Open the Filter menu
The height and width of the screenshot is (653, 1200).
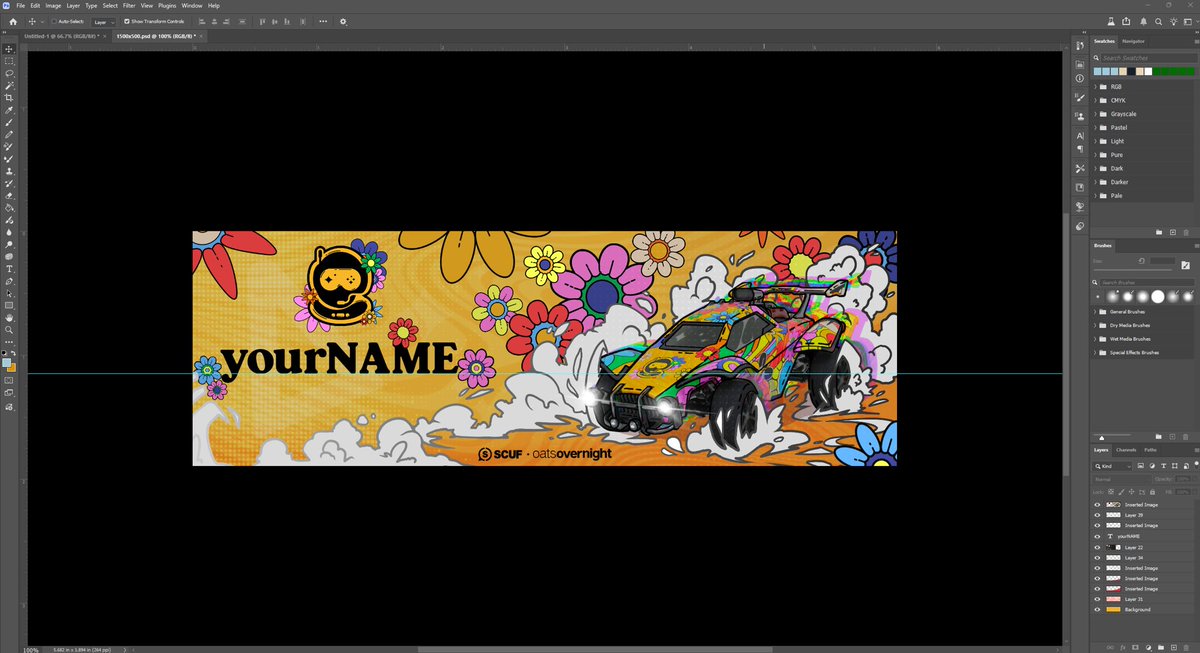coord(129,5)
